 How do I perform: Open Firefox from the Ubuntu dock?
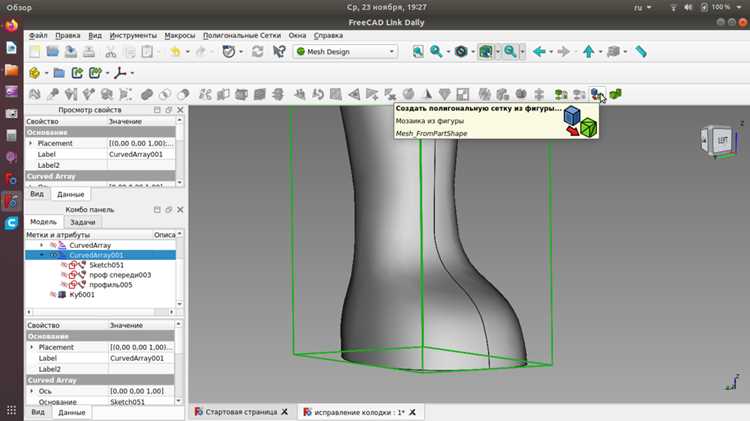(x=11, y=25)
